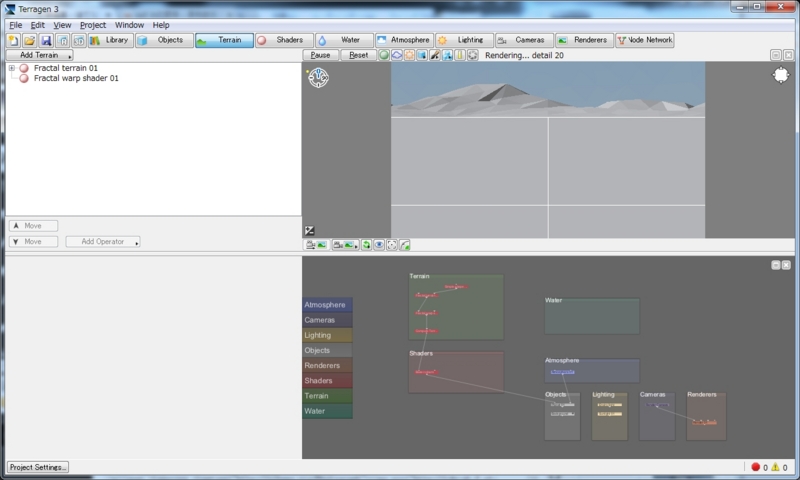Switch to the Water layout
Image resolution: width=800 pixels, height=480 pixels.
click(x=344, y=40)
